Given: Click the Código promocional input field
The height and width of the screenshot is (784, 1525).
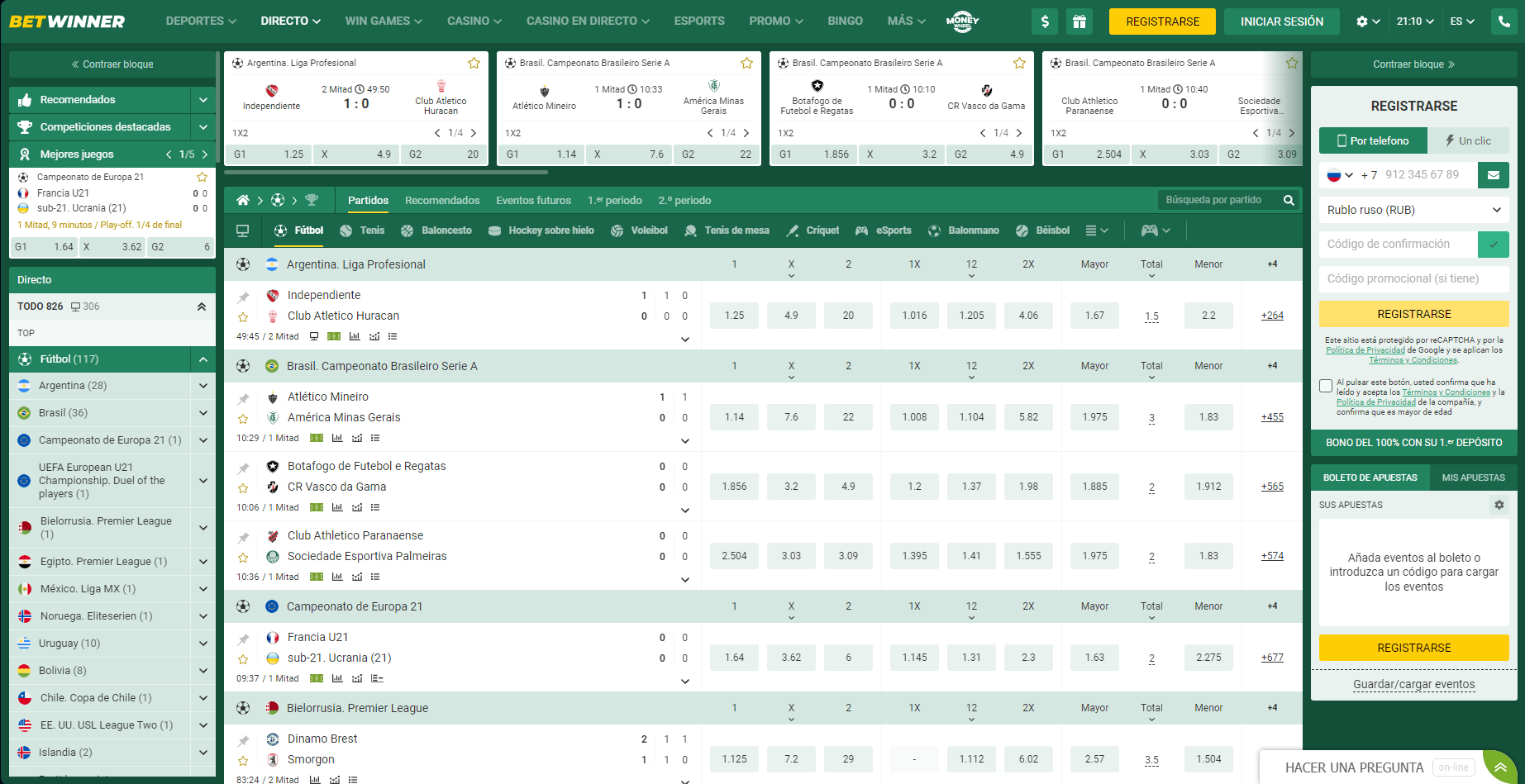Looking at the screenshot, I should click(1413, 278).
